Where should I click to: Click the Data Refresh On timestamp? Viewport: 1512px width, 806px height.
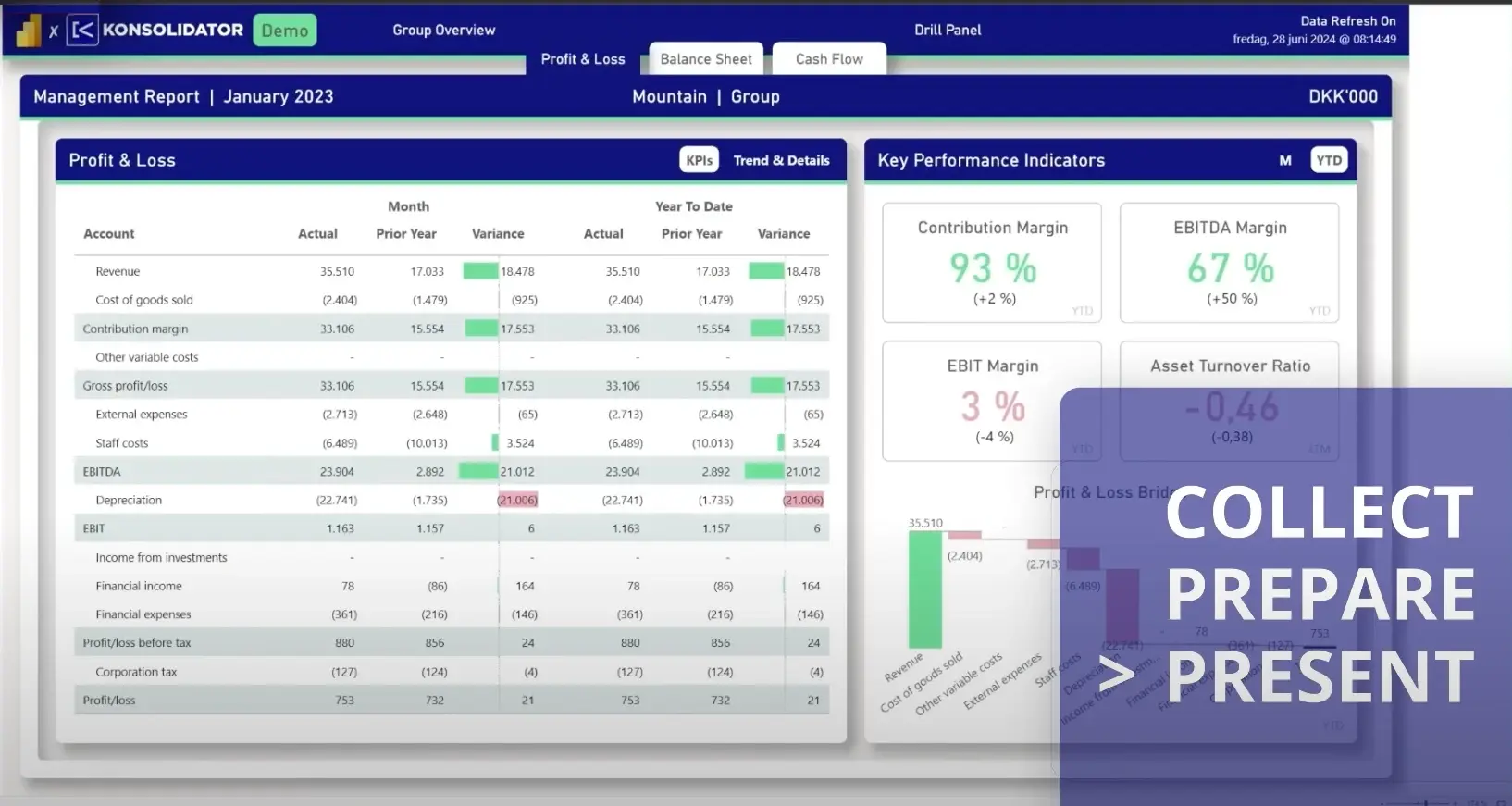(1314, 30)
